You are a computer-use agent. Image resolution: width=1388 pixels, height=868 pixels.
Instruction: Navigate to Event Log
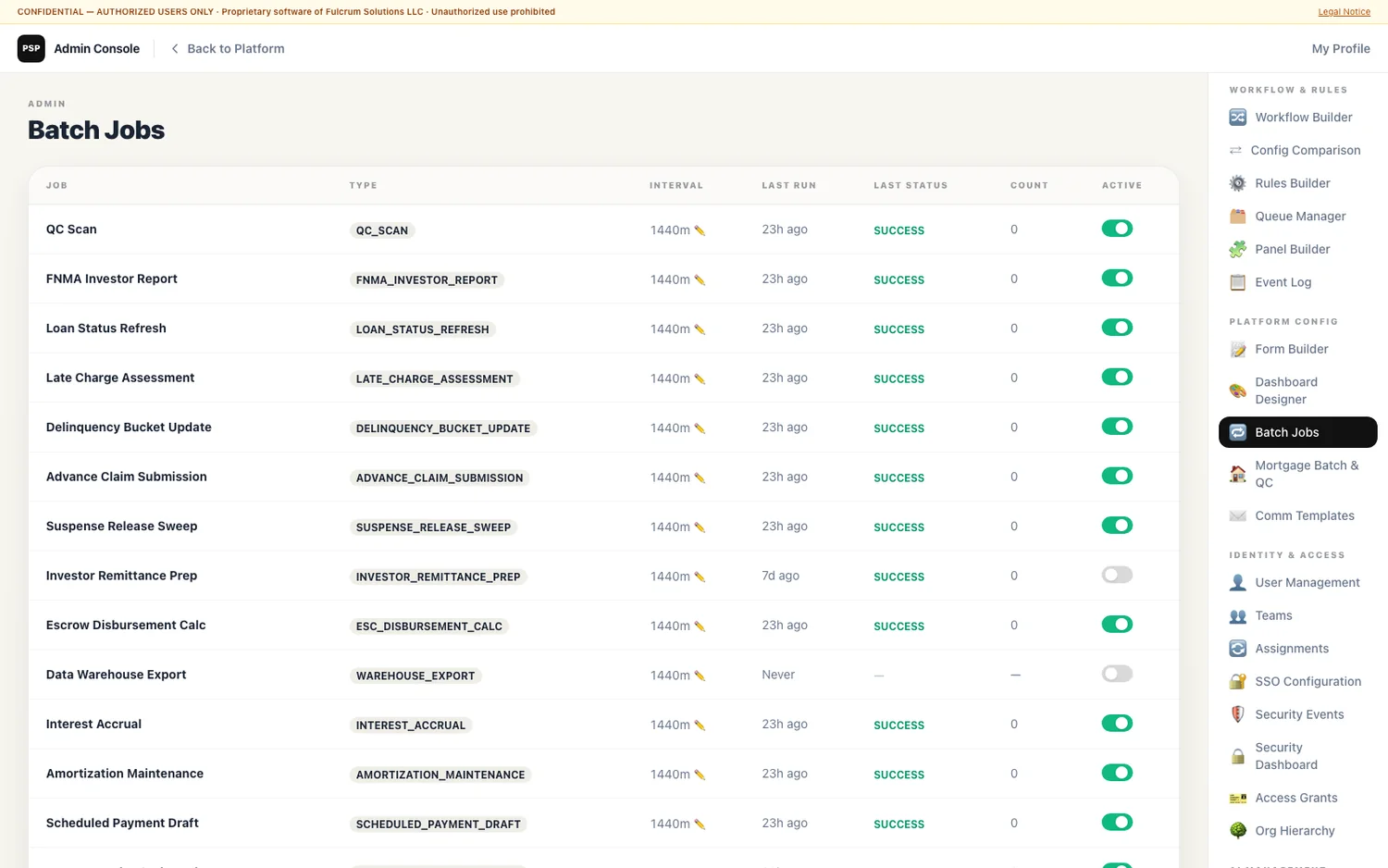1297,282
